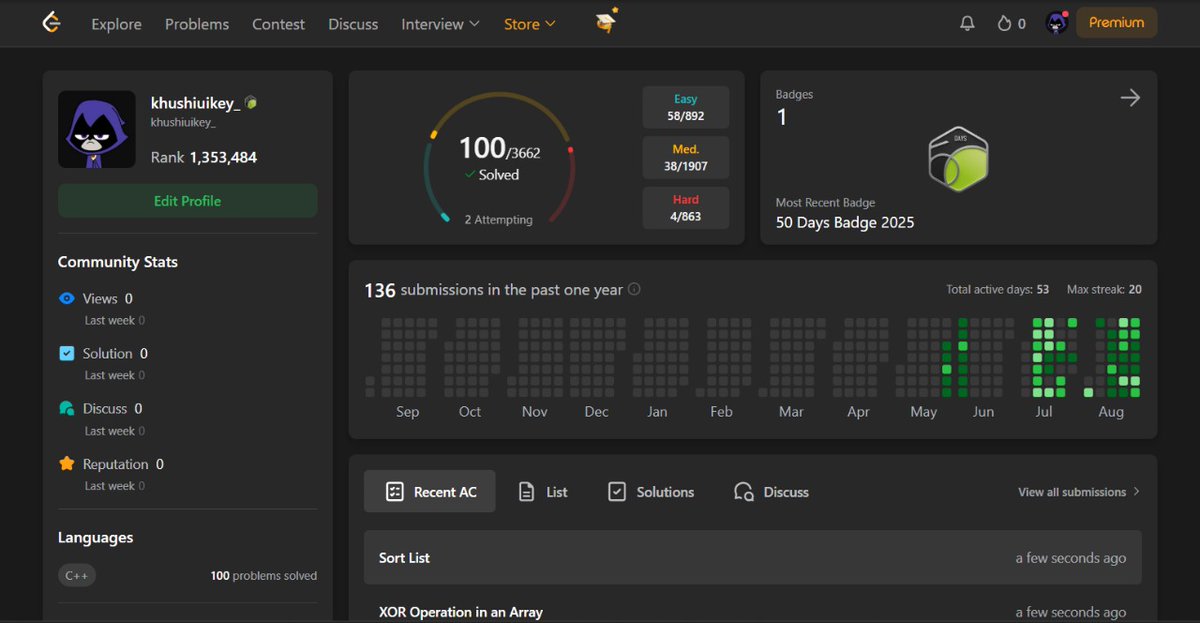Open the Explore page
This screenshot has width=1200, height=623.
(116, 24)
